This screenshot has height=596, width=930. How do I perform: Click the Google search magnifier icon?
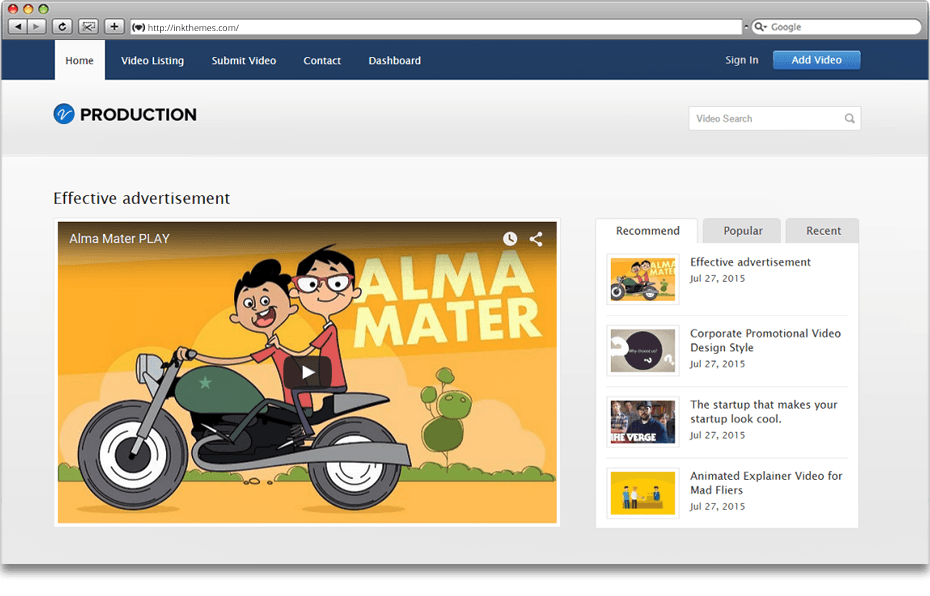pyautogui.click(x=760, y=27)
